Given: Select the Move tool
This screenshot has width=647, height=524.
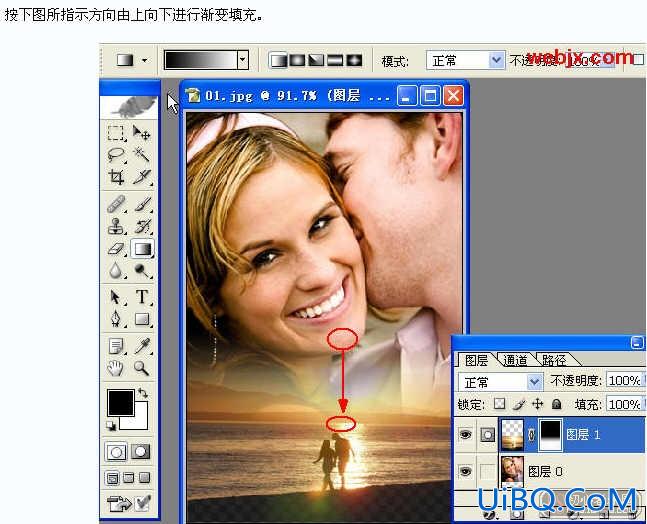Looking at the screenshot, I should [x=141, y=133].
